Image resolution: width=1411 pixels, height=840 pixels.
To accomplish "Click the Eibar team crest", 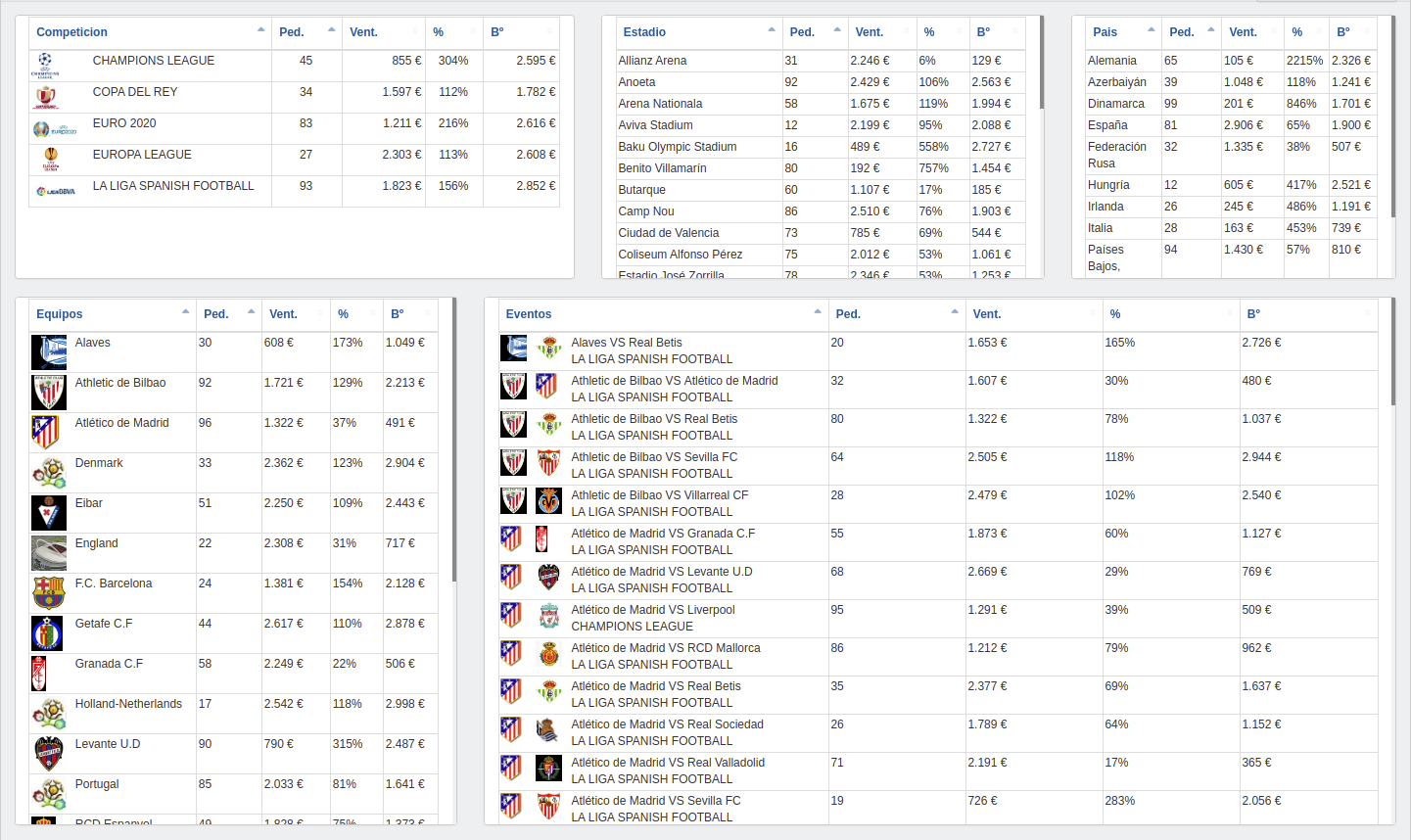I will click(49, 513).
